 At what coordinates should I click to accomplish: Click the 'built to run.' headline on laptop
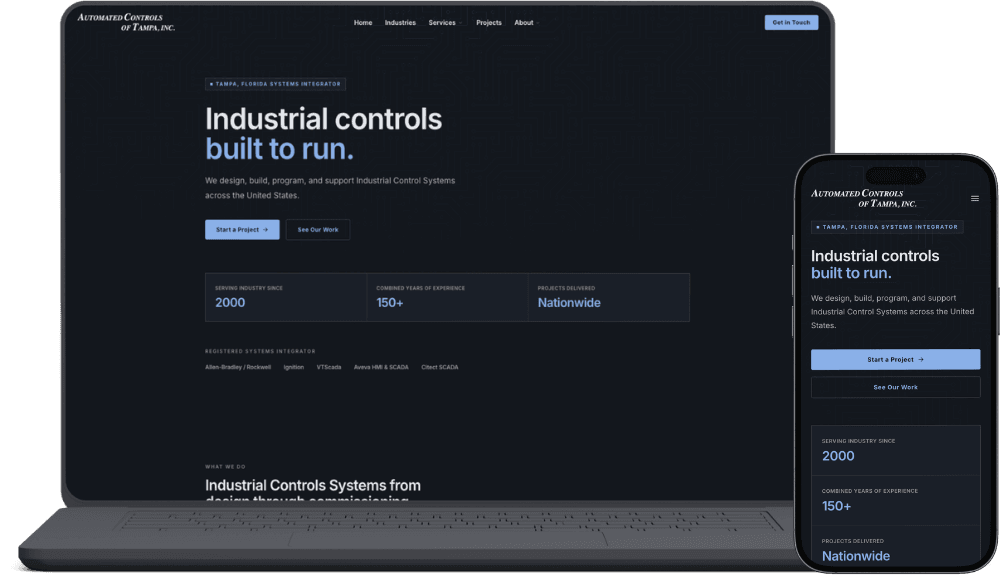pos(279,149)
